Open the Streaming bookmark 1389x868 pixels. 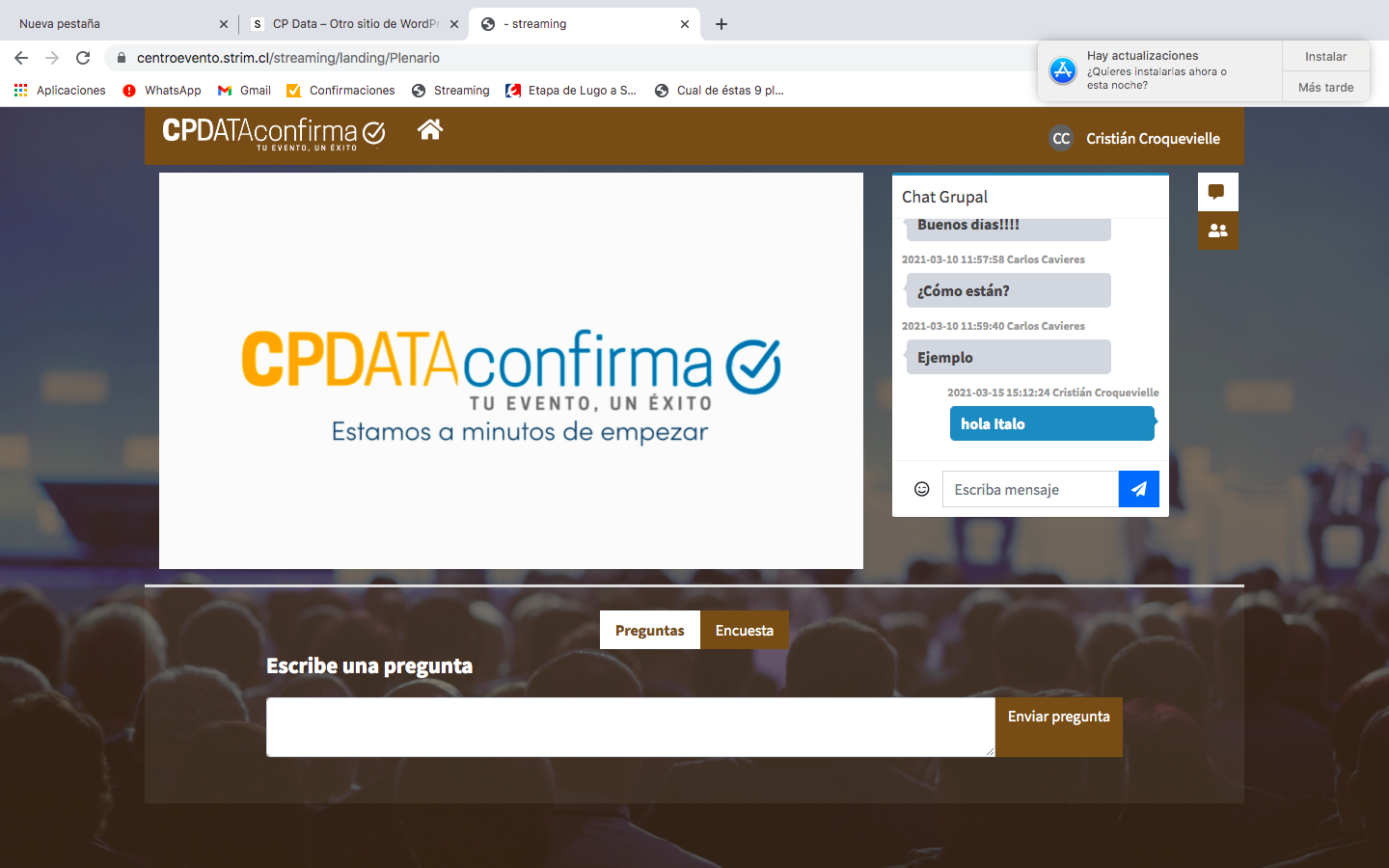point(450,91)
